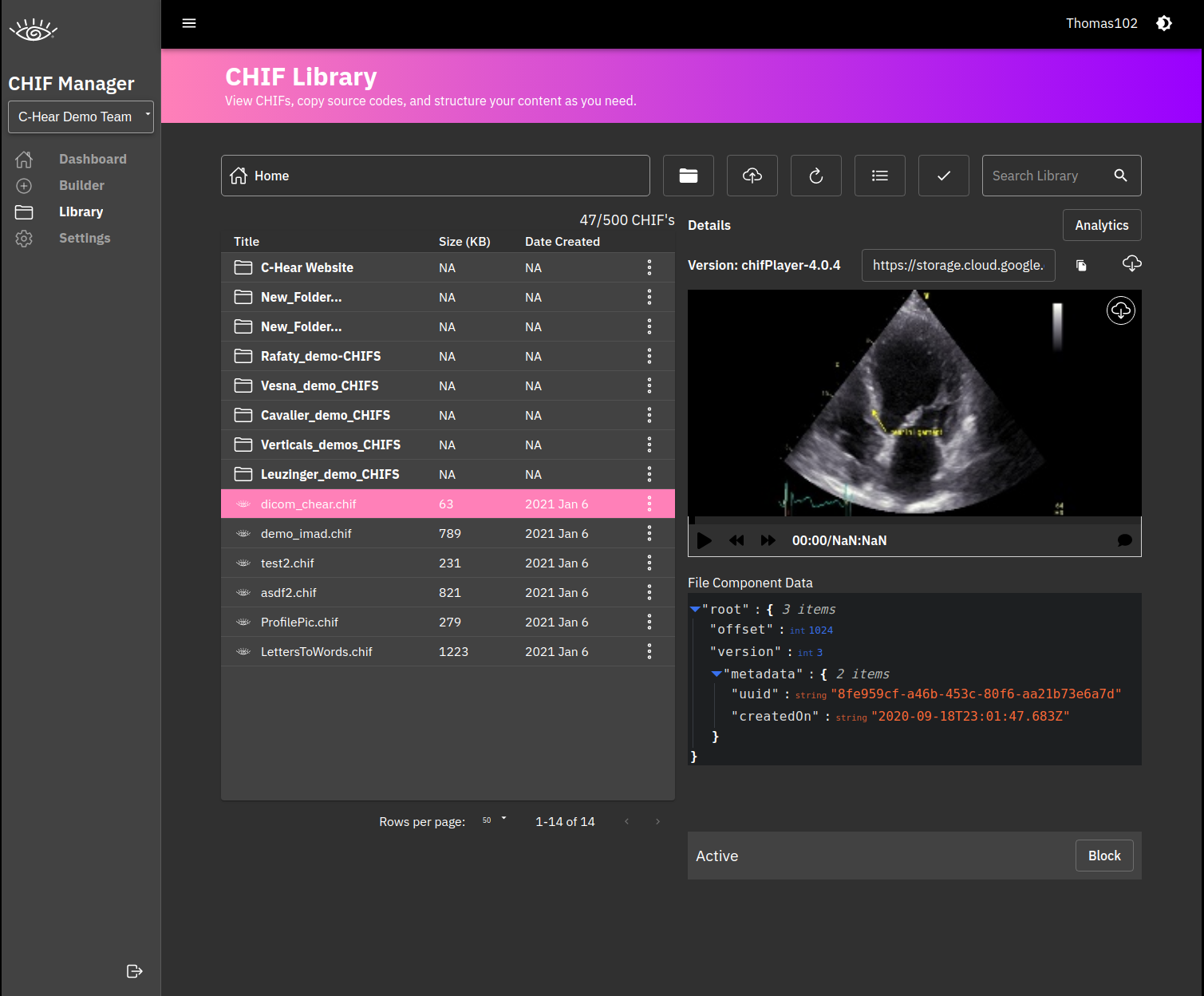Open options menu for Leuzinger_demo_CHIFS
This screenshot has width=1204, height=996.
click(x=649, y=474)
